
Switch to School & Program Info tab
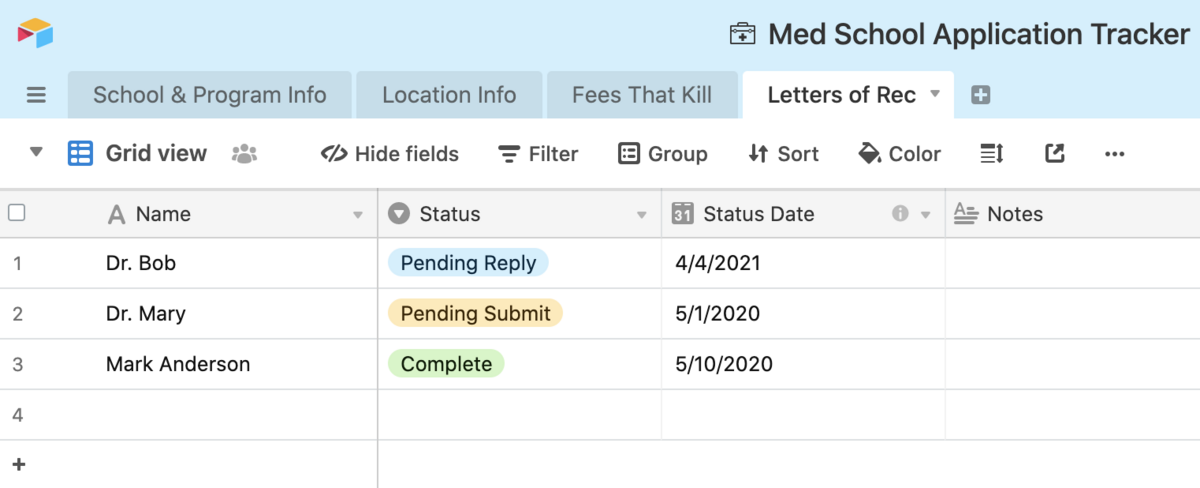coord(210,95)
